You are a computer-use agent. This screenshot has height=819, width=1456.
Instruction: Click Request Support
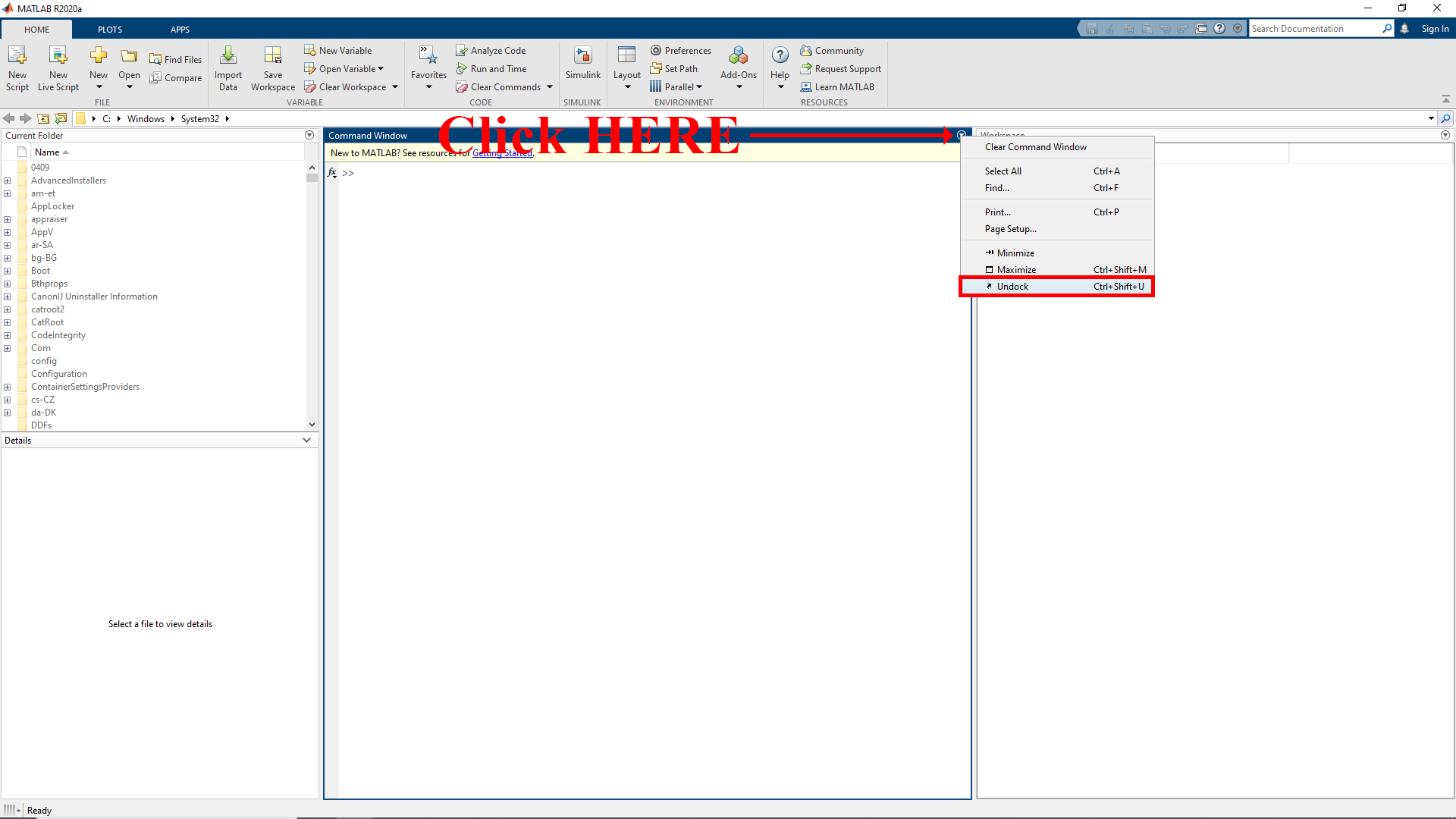click(x=841, y=68)
